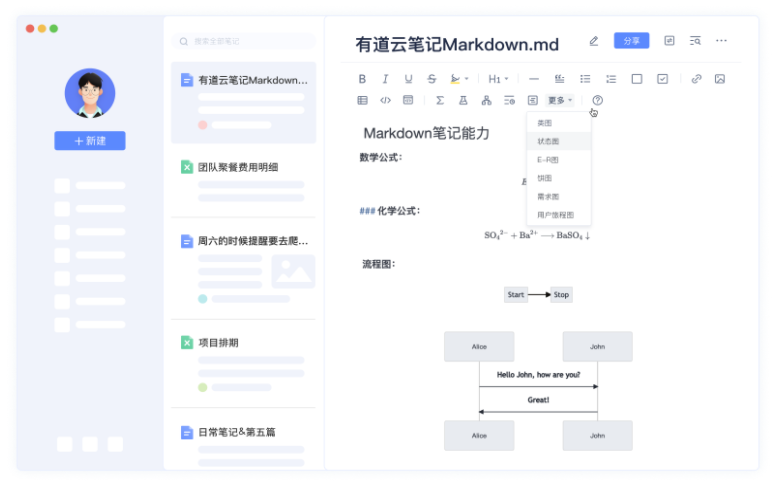Click the pencil edit icon beside the title

tap(594, 41)
